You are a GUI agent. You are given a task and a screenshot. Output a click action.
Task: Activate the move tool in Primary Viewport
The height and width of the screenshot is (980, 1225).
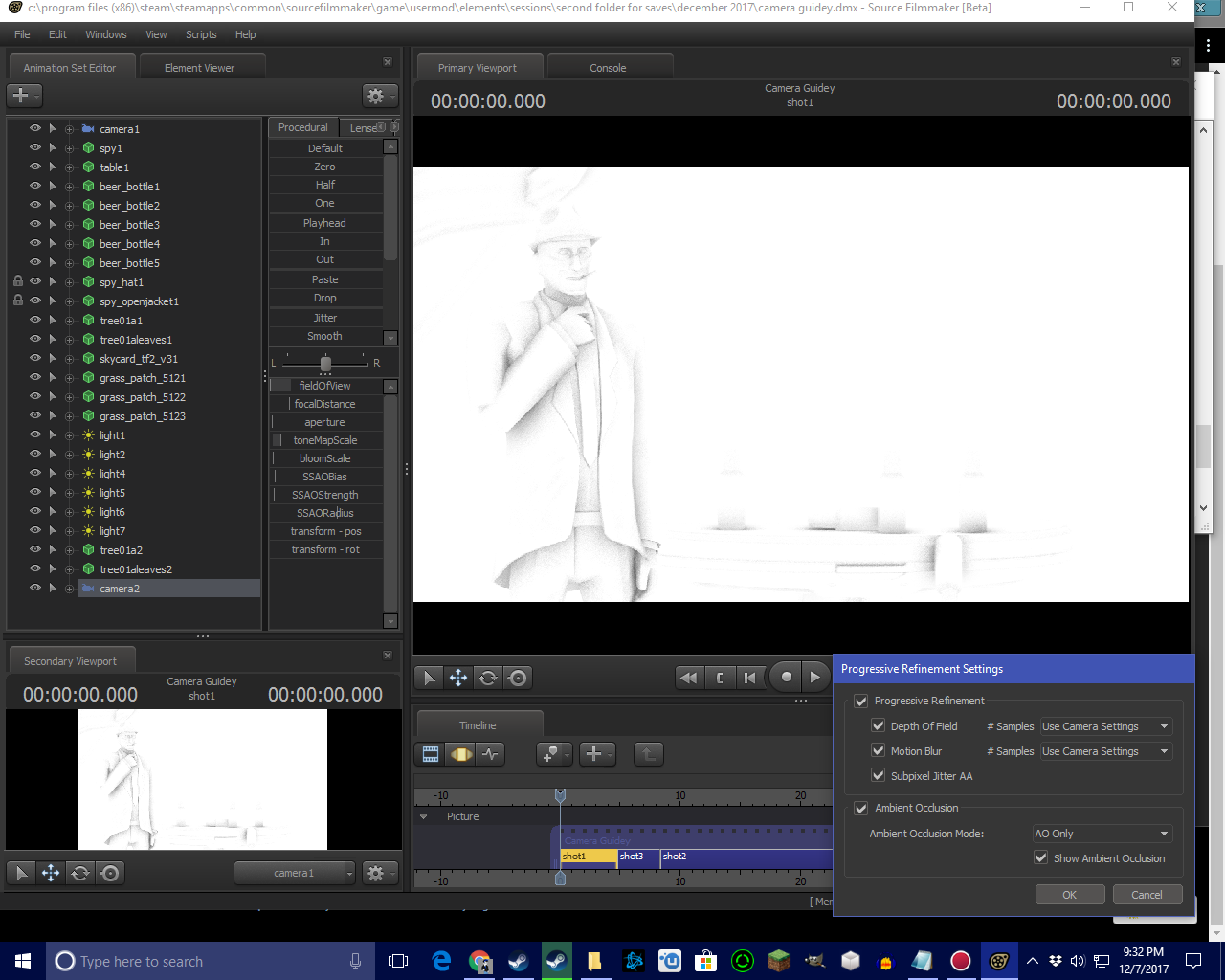(x=458, y=678)
